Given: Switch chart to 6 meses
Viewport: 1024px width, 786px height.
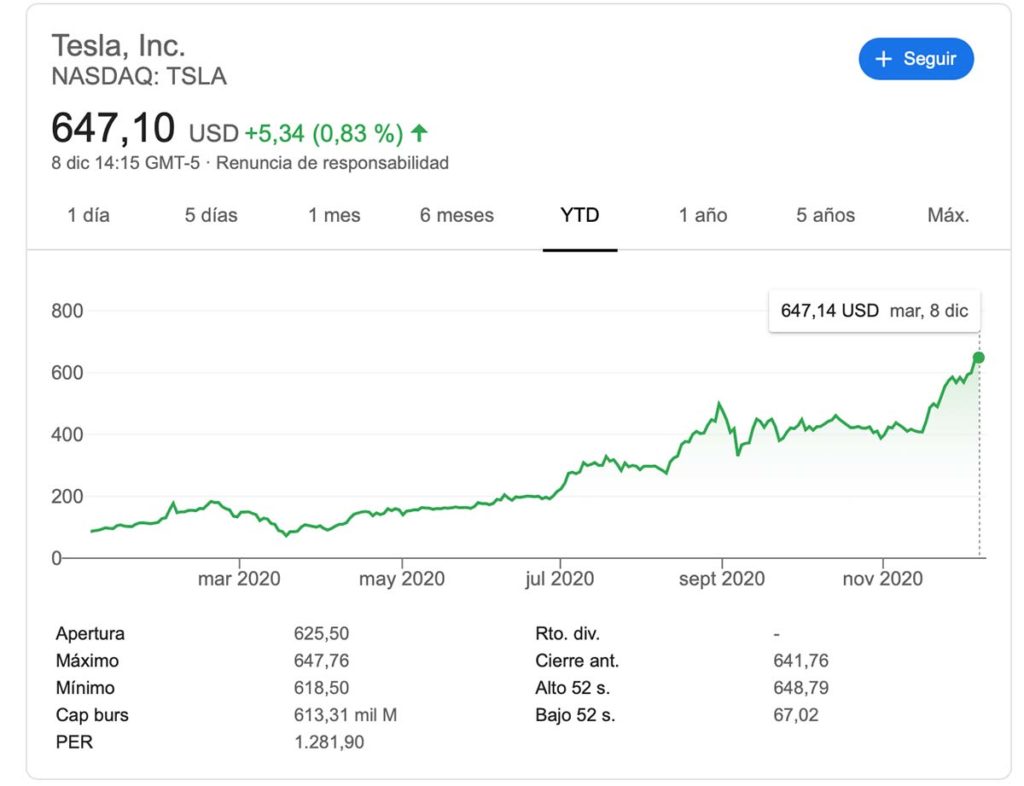Looking at the screenshot, I should (456, 215).
